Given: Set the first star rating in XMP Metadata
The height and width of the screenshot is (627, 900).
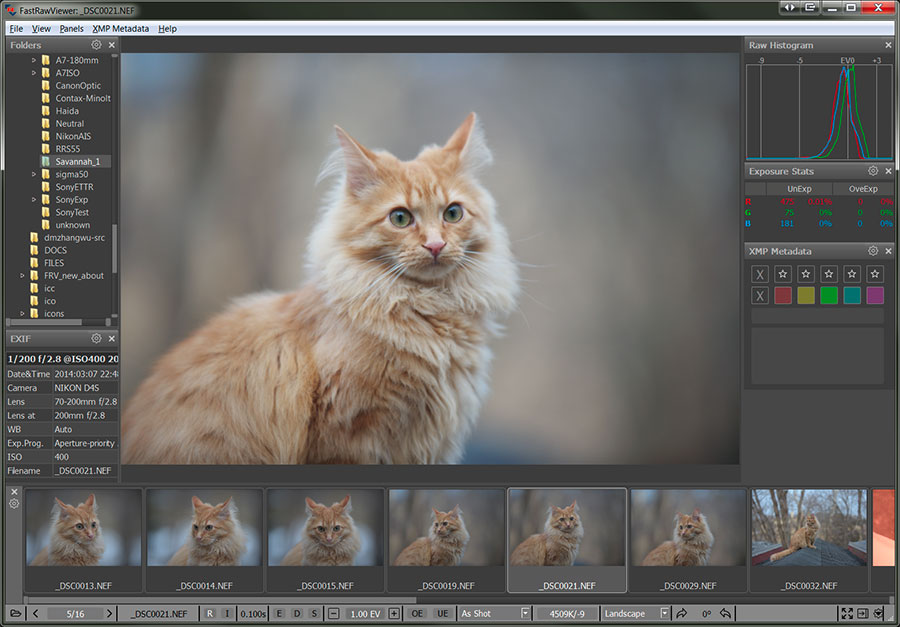Looking at the screenshot, I should pyautogui.click(x=783, y=273).
